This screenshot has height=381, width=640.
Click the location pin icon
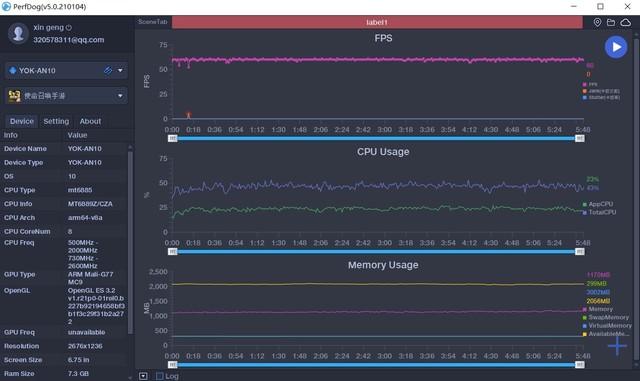pos(597,22)
